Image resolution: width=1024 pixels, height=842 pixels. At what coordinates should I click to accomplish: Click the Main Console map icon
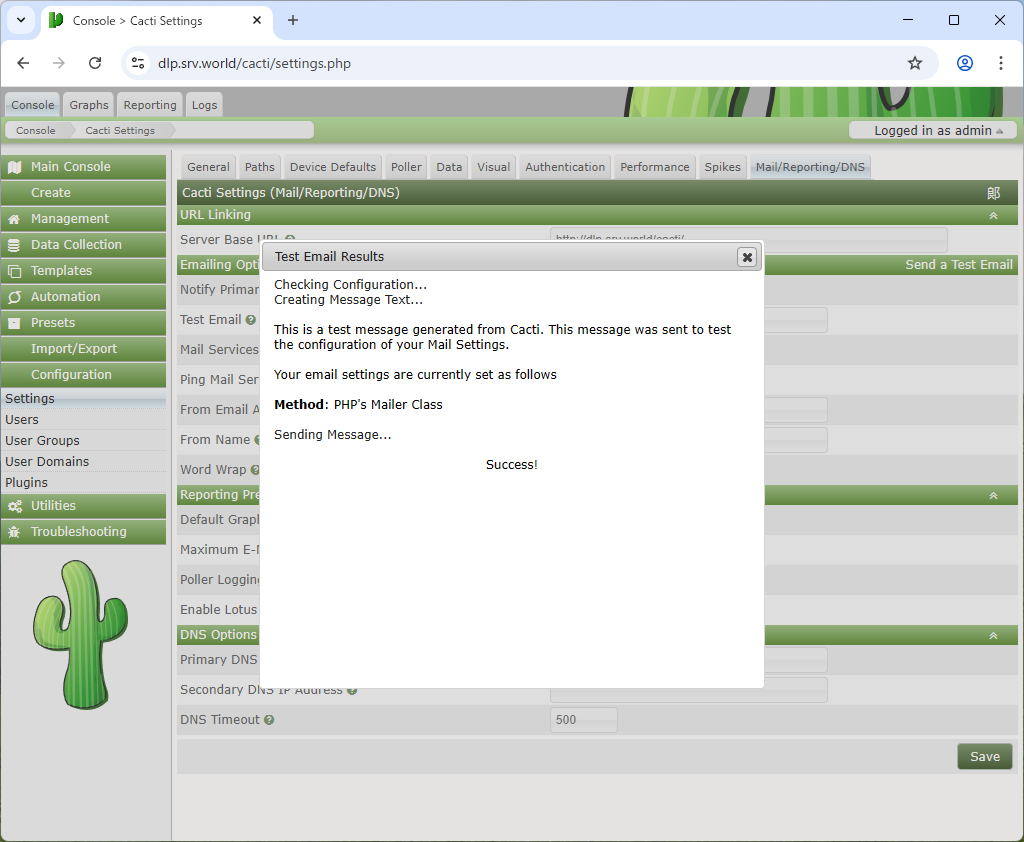pos(14,167)
